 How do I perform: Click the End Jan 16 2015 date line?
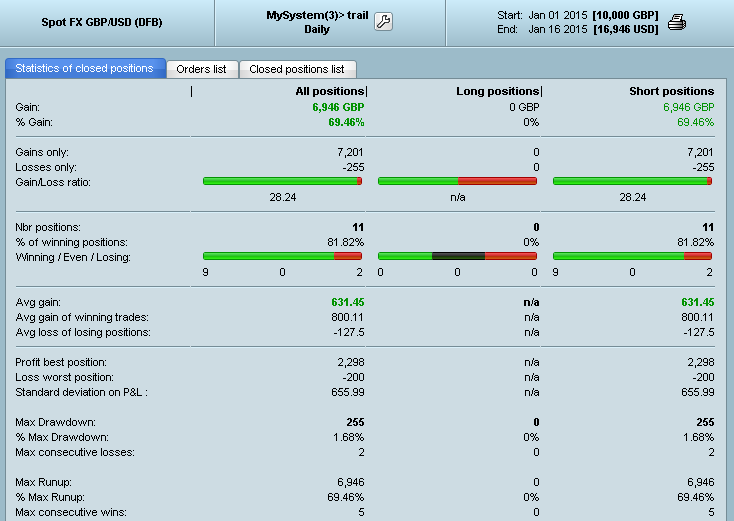click(x=578, y=29)
